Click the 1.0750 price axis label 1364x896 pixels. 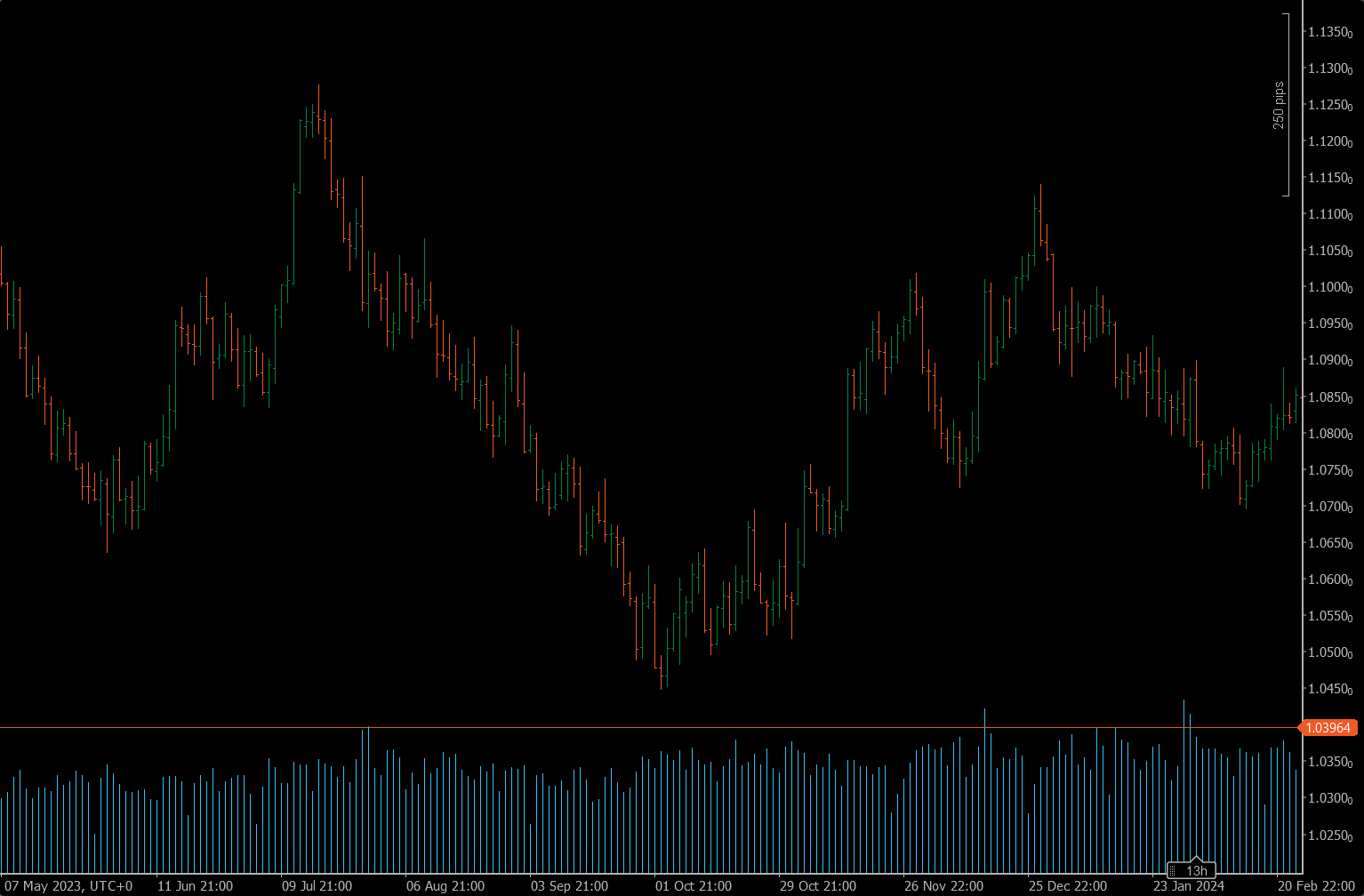click(x=1329, y=471)
